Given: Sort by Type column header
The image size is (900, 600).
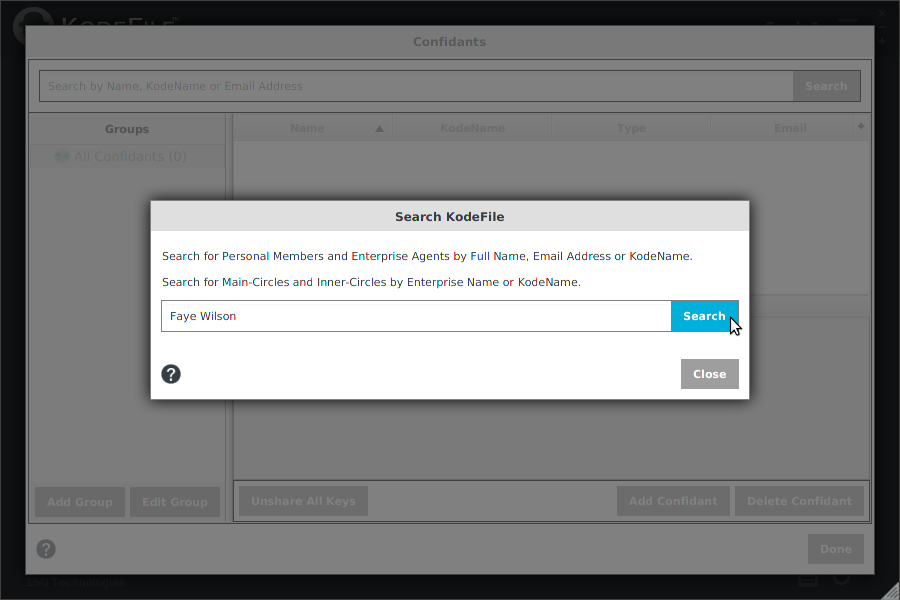Looking at the screenshot, I should point(631,128).
